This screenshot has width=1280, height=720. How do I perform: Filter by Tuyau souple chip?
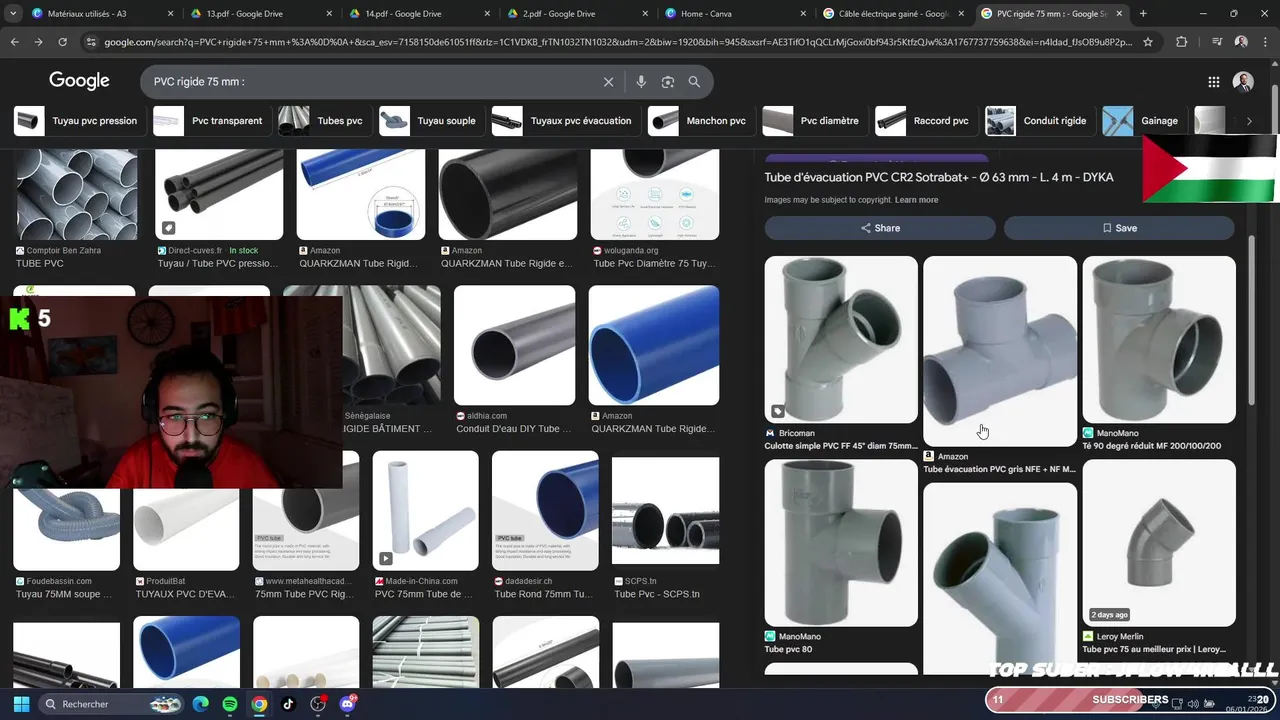click(429, 121)
